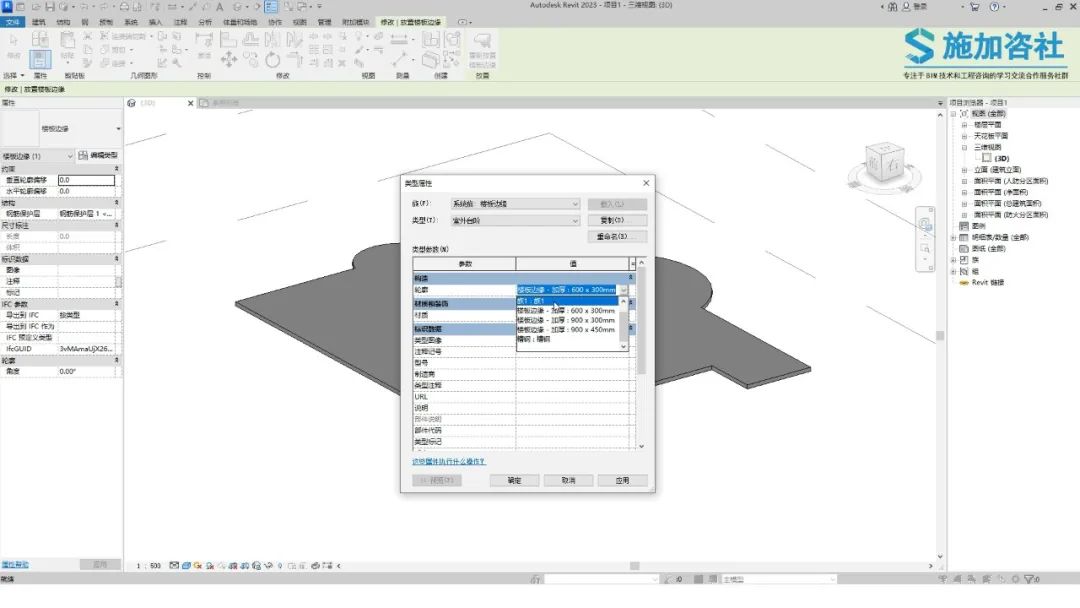Open the 这些属性执行什么操作? help link
1080x608 pixels.
click(x=448, y=461)
